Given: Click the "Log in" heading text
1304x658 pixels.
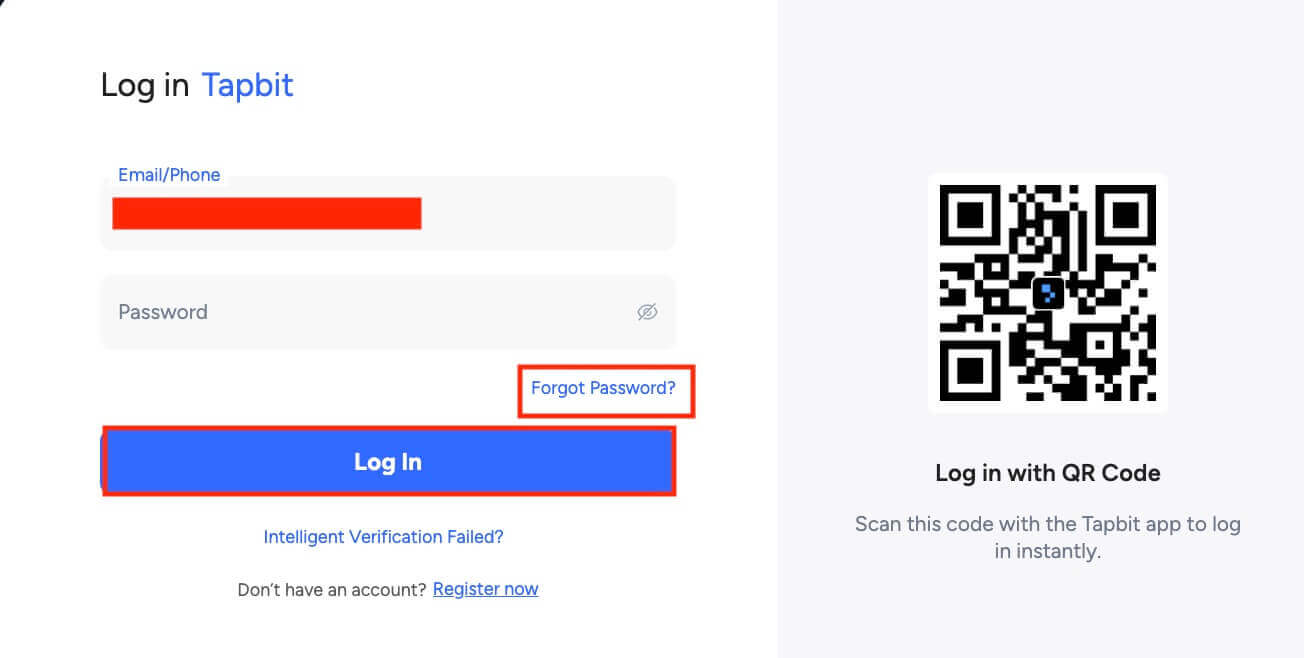Looking at the screenshot, I should [145, 86].
